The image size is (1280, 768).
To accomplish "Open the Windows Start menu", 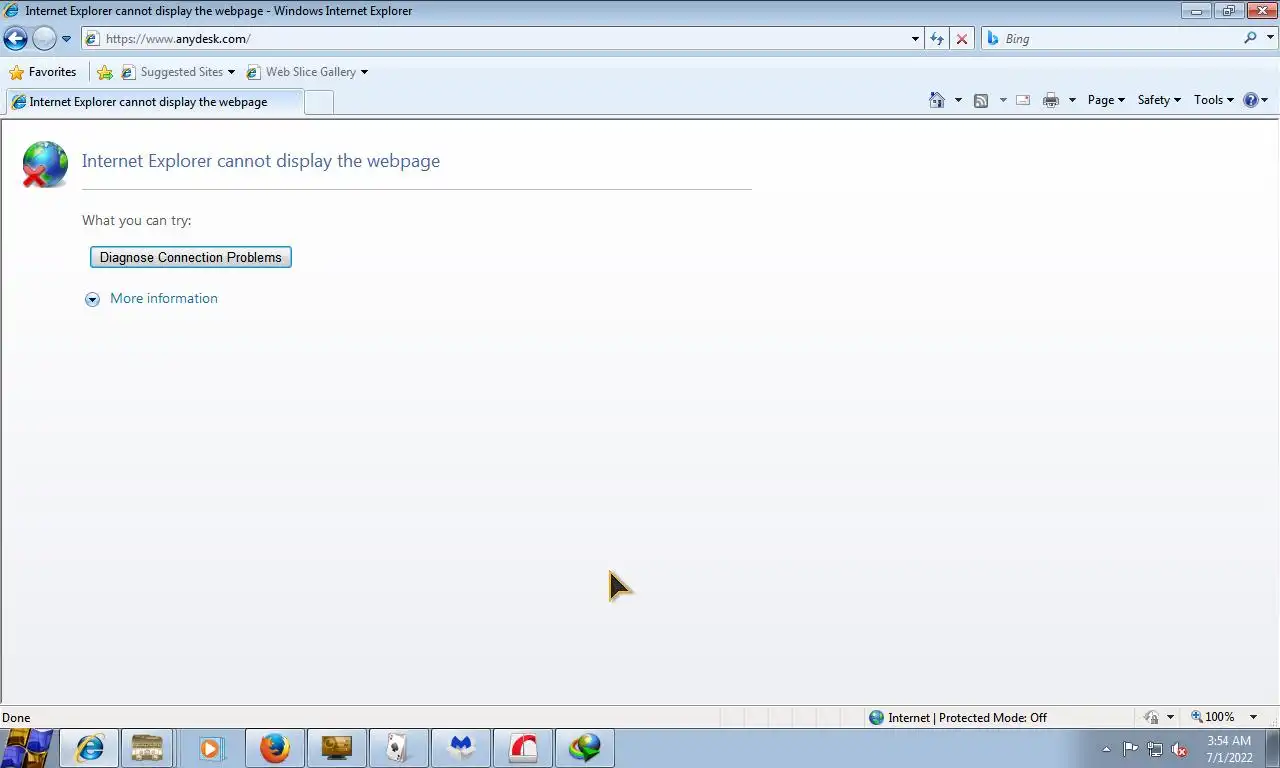I will (26, 748).
